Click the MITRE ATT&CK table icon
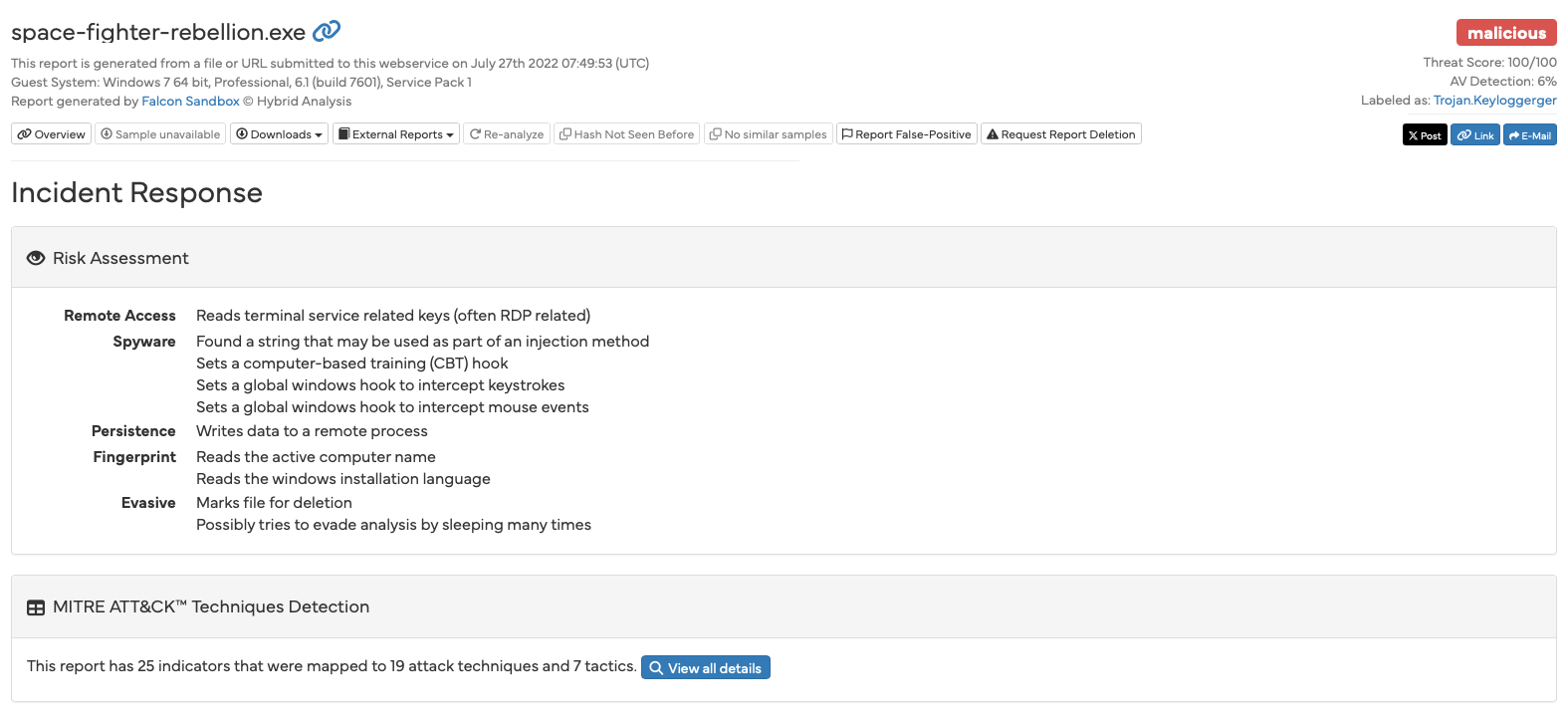The image size is (1568, 725). tap(36, 607)
